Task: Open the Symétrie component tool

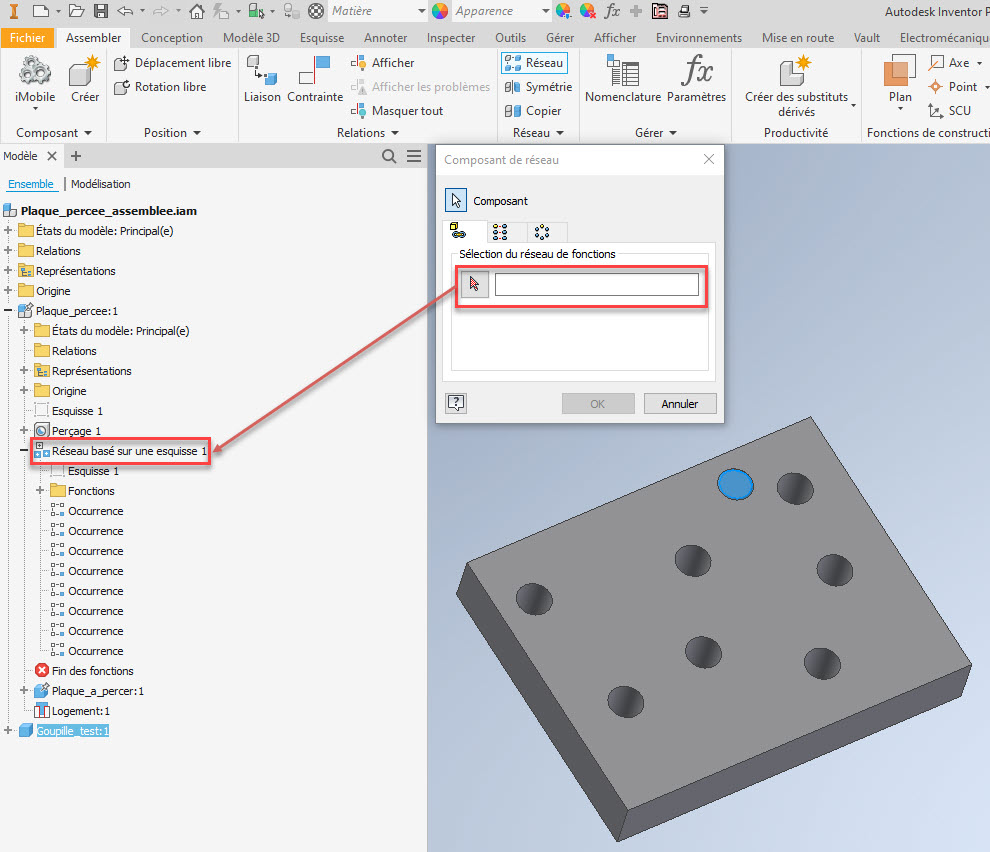Action: (538, 86)
